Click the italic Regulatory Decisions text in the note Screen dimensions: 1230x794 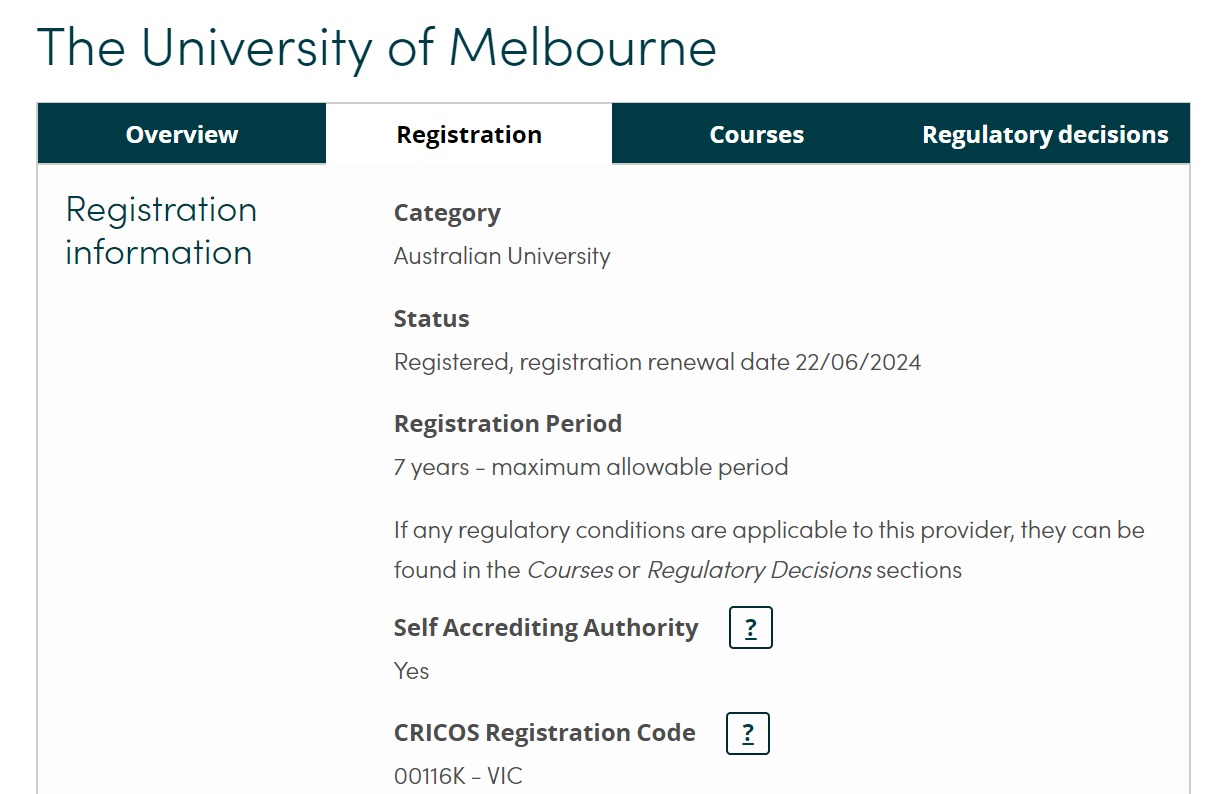point(759,570)
